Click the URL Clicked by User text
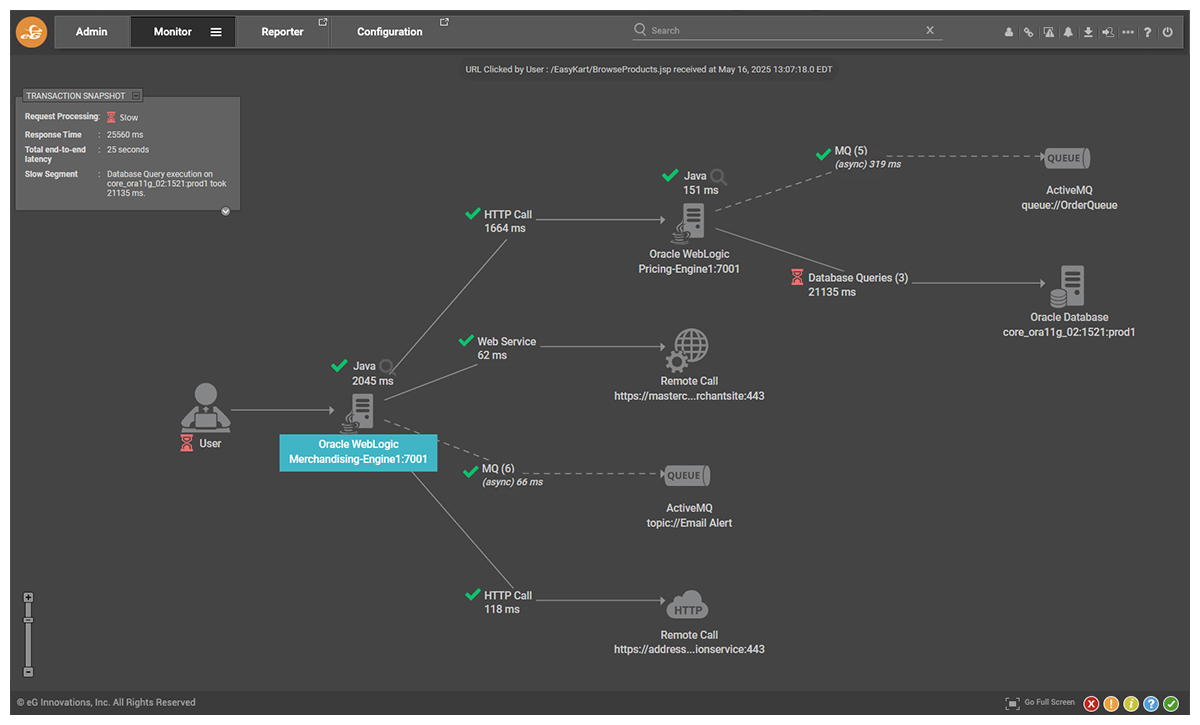This screenshot has height=725, width=1200. coord(649,70)
